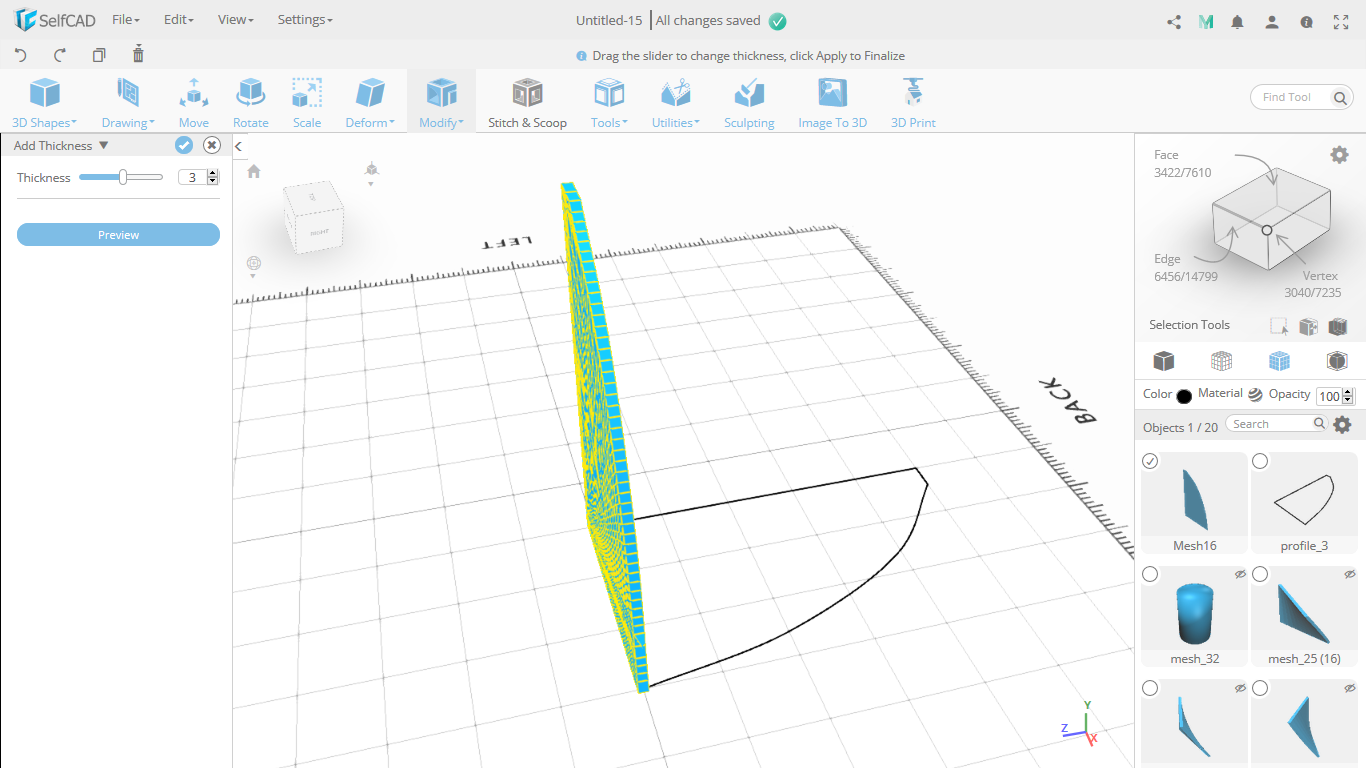Choose solid shading view mode

(1163, 360)
